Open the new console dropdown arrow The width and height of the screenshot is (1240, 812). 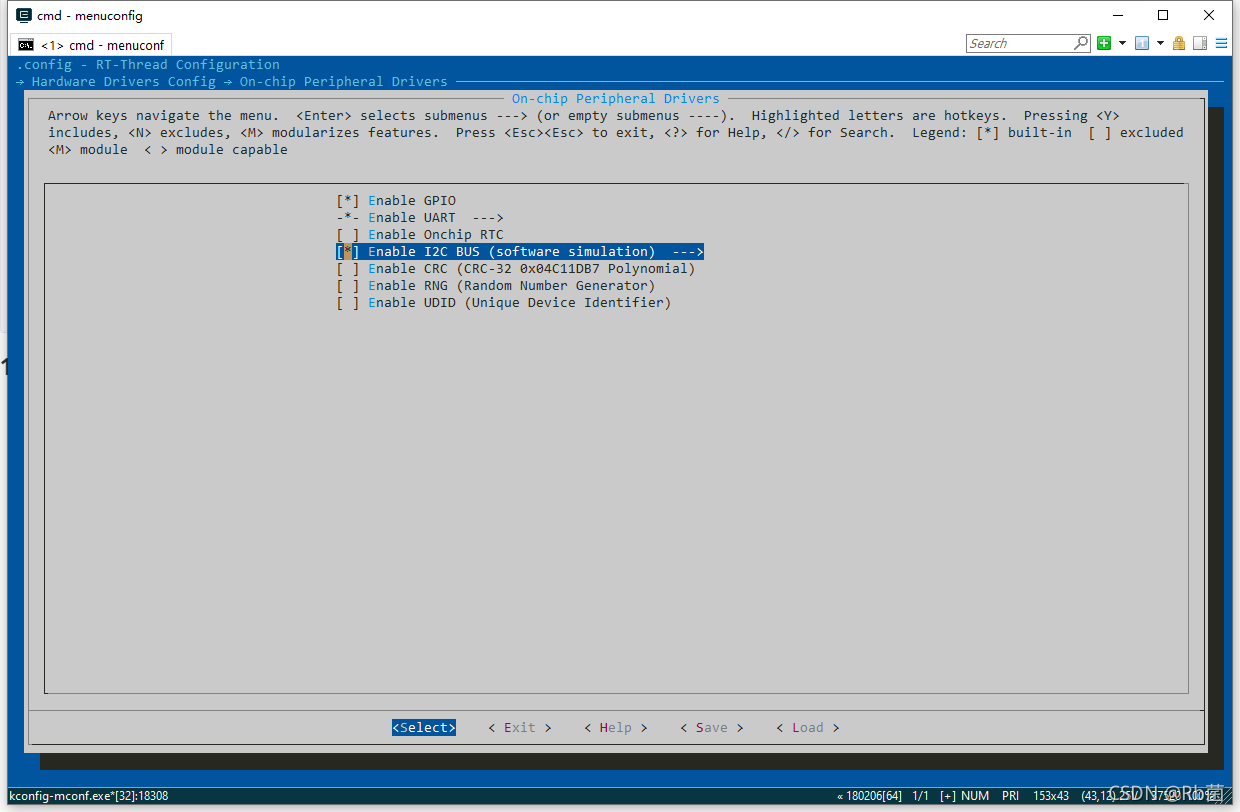[1122, 43]
